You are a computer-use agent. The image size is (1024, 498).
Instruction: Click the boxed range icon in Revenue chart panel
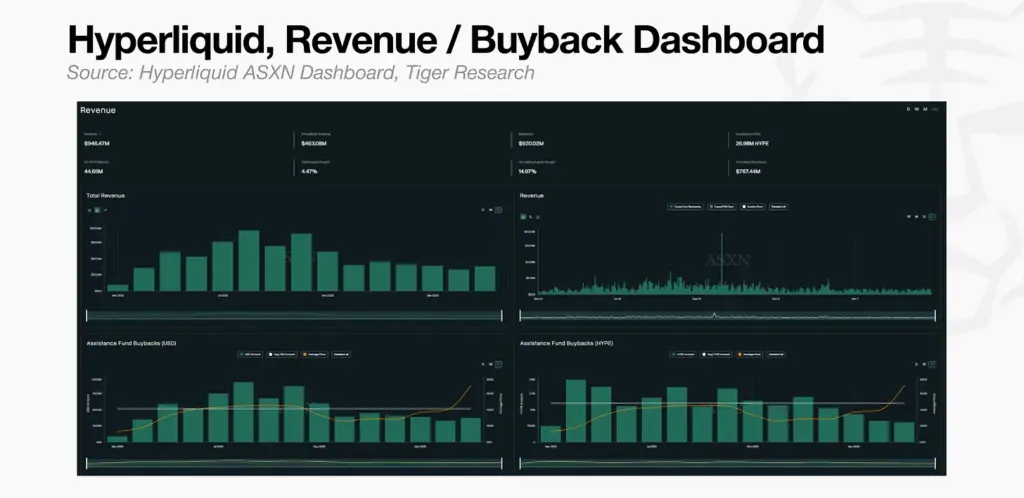point(932,217)
